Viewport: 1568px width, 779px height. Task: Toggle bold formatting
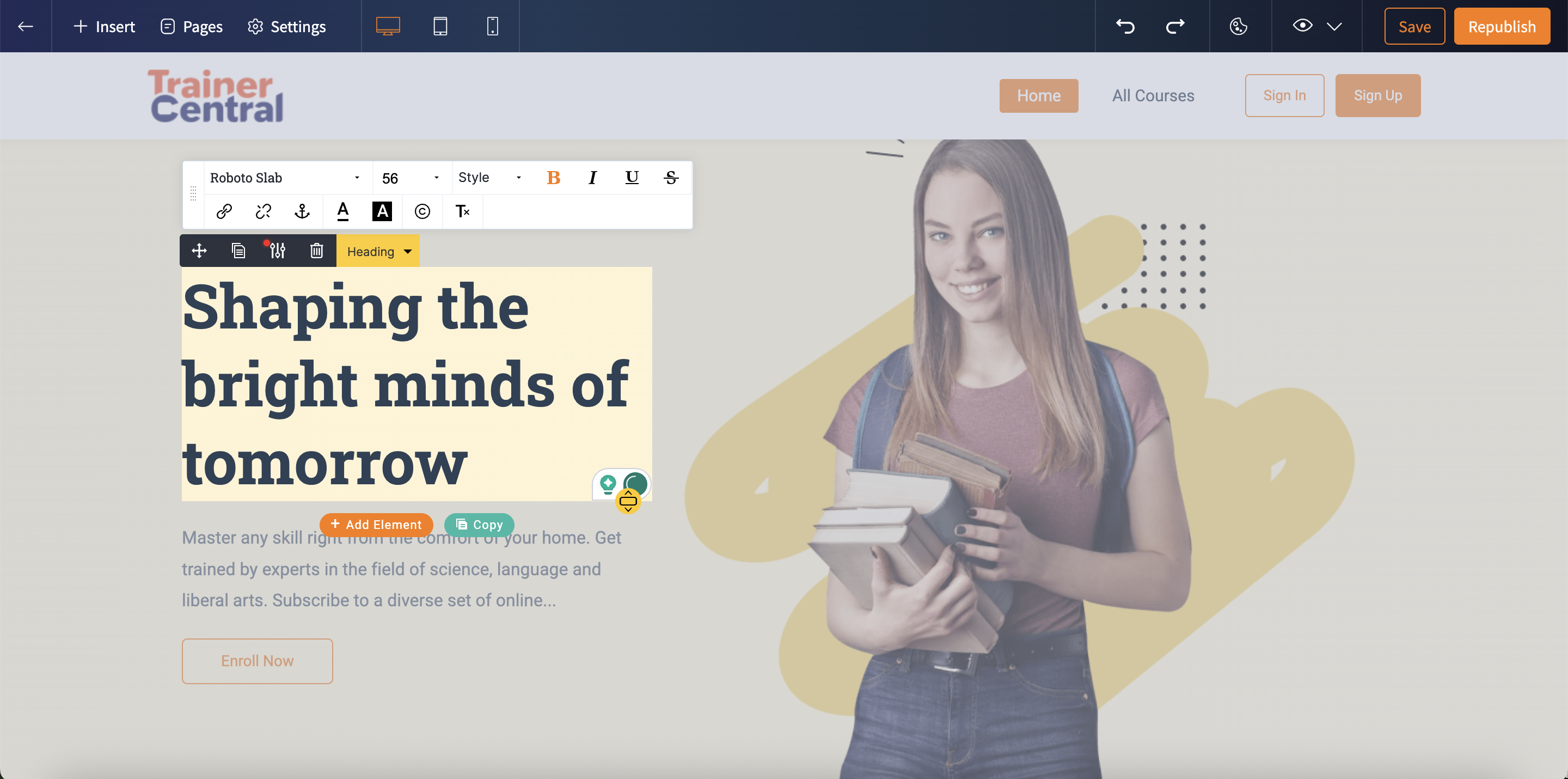pos(553,178)
